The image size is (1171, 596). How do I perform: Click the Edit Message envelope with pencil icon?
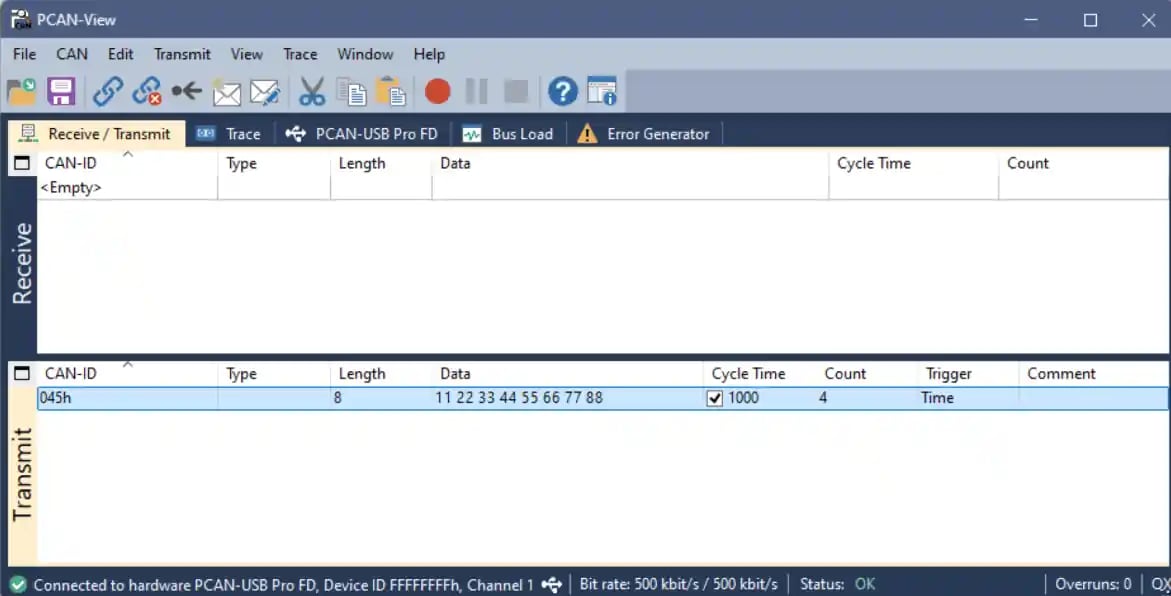click(265, 92)
